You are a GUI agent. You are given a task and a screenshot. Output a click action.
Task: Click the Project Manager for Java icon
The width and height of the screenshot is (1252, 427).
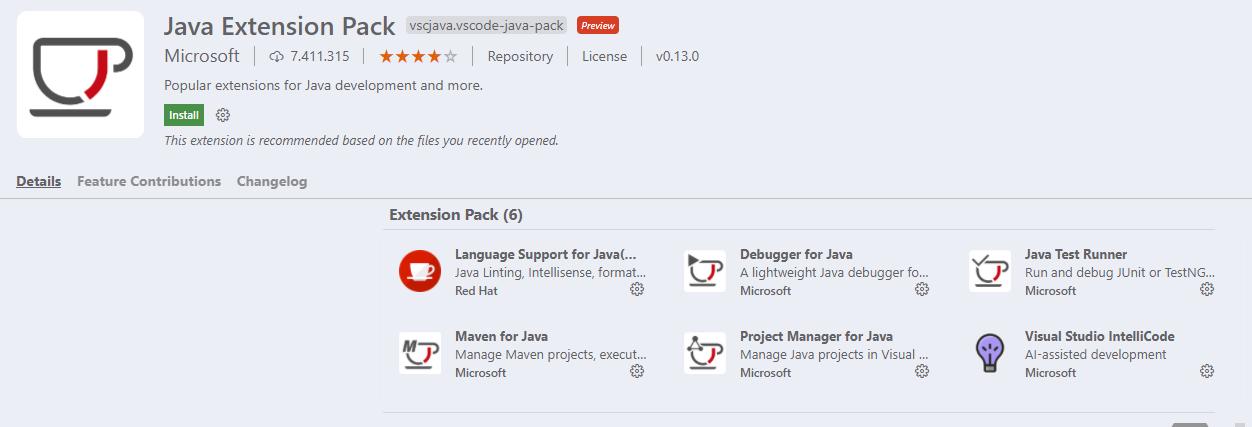click(x=705, y=353)
